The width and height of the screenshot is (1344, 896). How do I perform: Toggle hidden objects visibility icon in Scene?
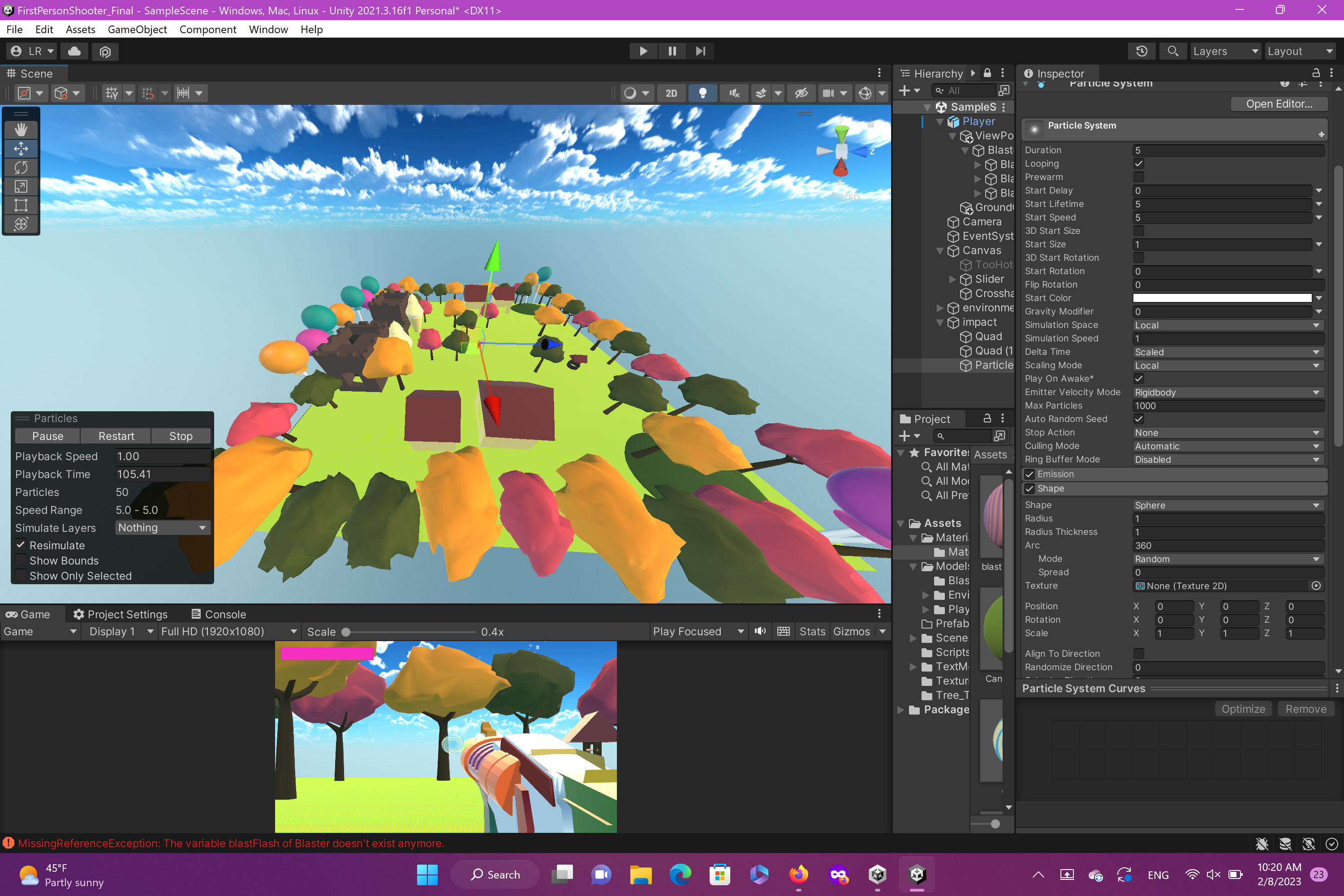pyautogui.click(x=801, y=93)
